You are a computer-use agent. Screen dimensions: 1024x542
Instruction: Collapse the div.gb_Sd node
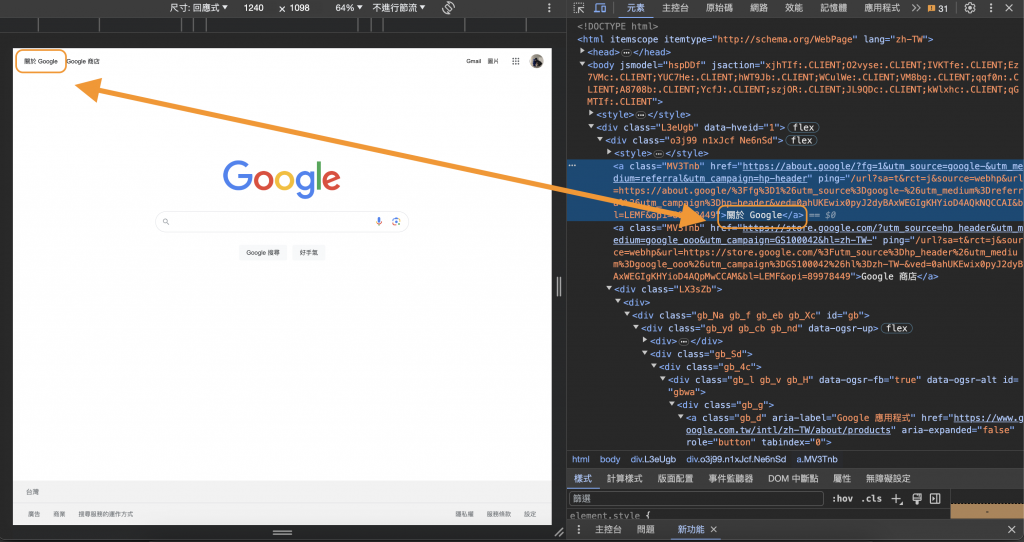[645, 353]
